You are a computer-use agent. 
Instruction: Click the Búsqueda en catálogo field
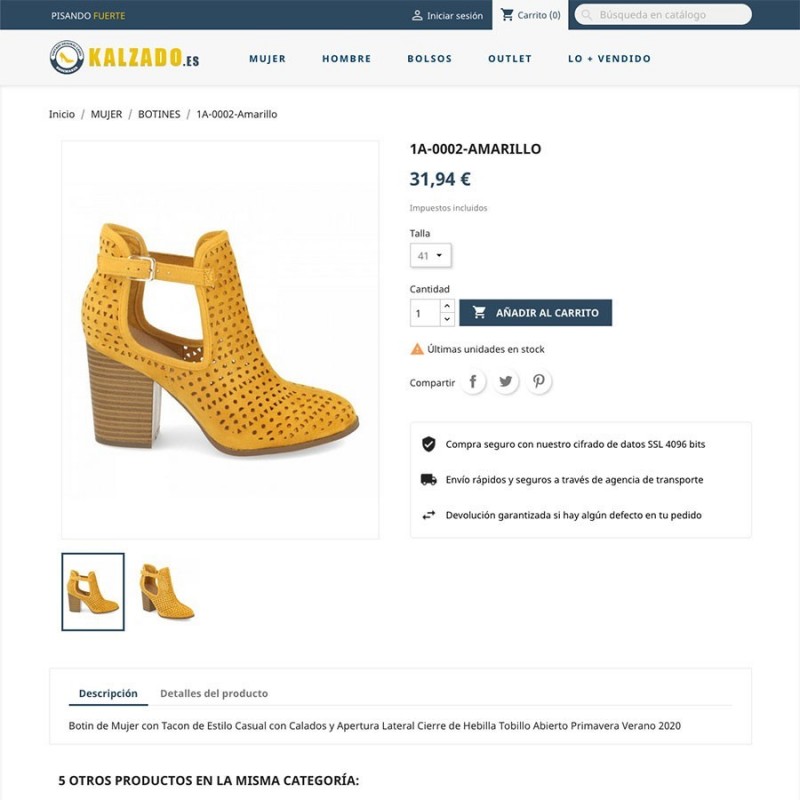663,15
